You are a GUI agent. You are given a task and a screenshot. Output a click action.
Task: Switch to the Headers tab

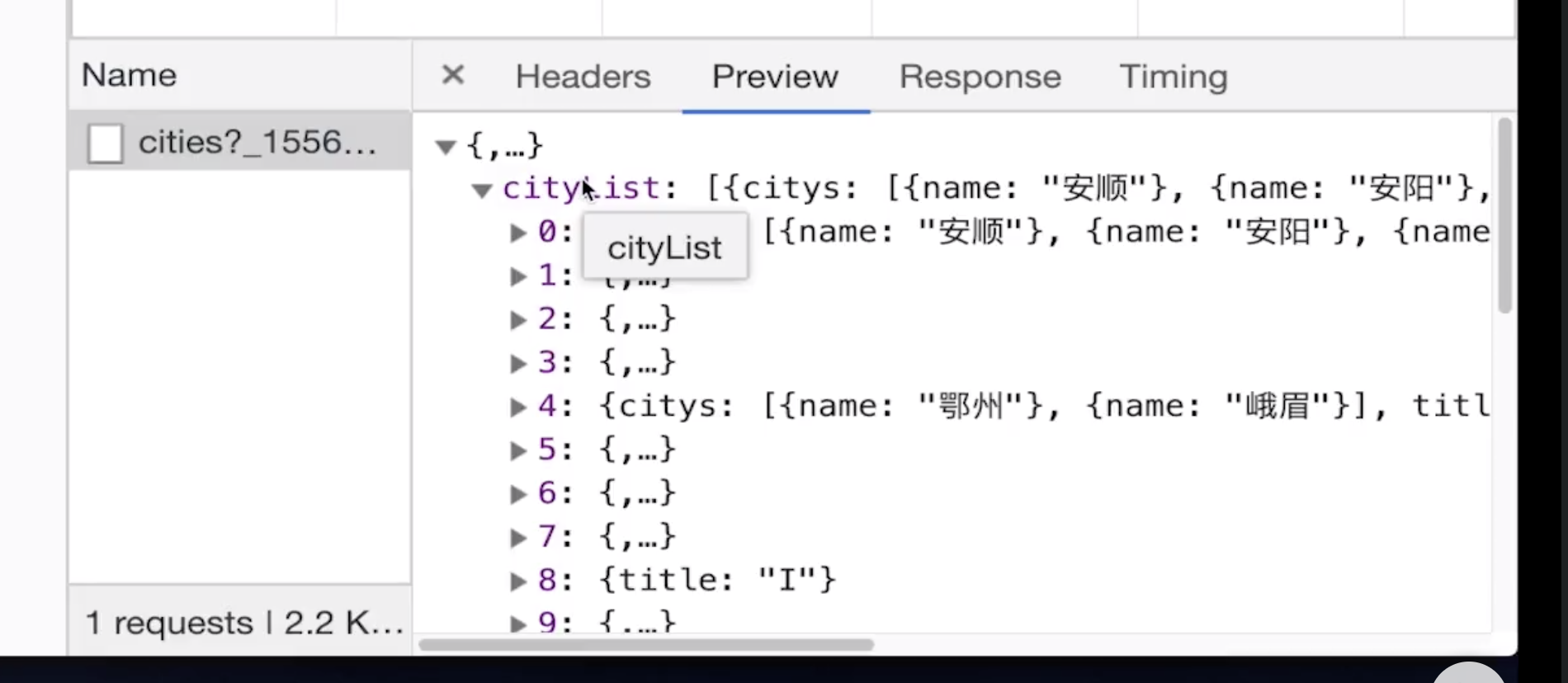click(x=583, y=77)
